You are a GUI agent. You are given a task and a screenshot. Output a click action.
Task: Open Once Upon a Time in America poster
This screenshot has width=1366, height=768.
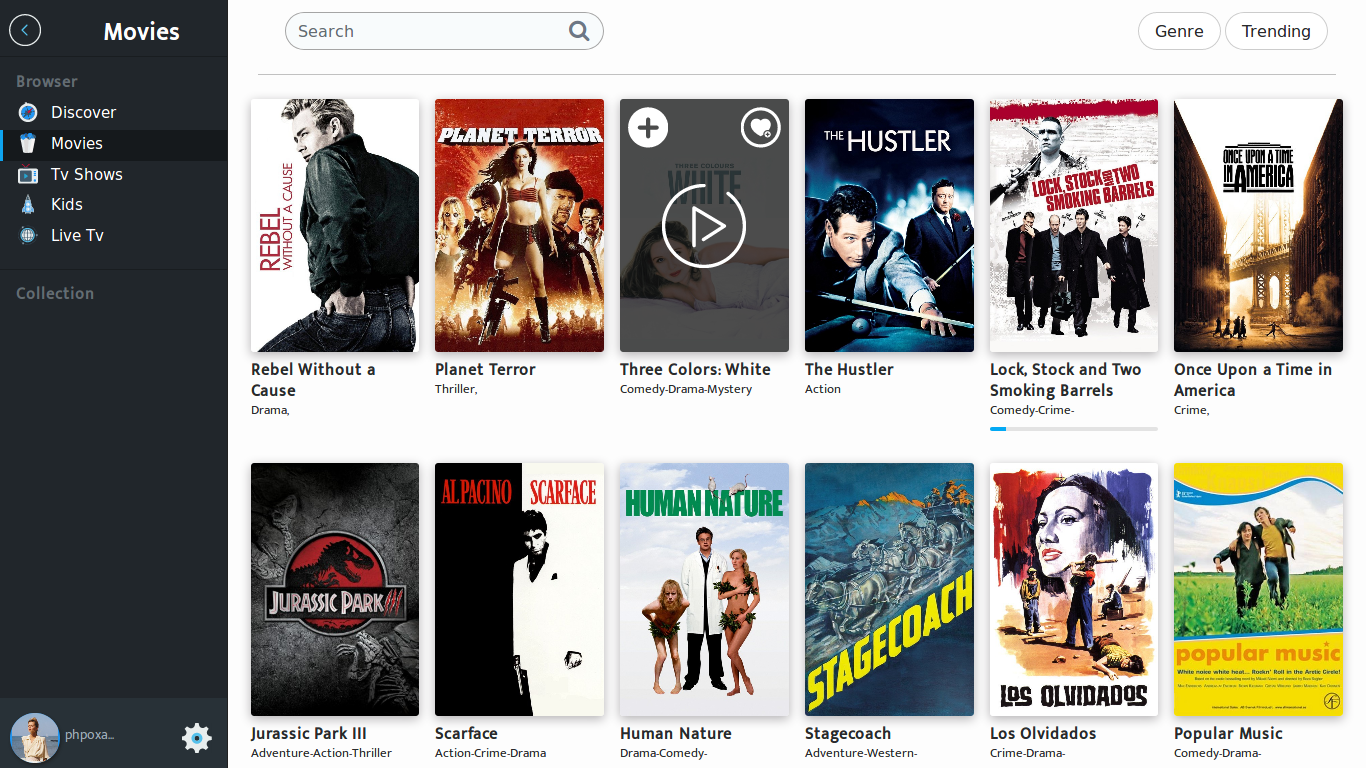click(1258, 225)
